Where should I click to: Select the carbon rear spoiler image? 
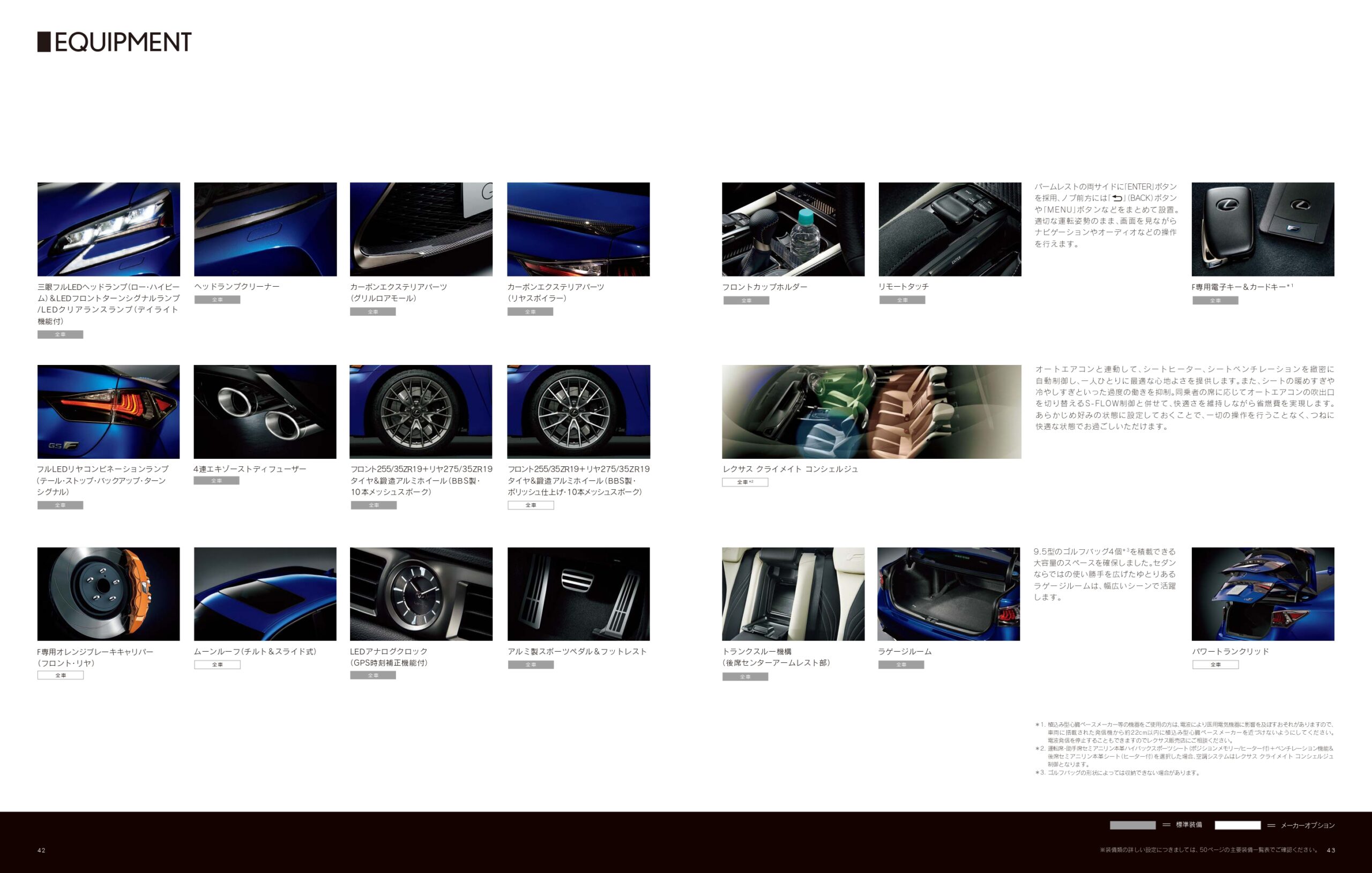point(578,229)
